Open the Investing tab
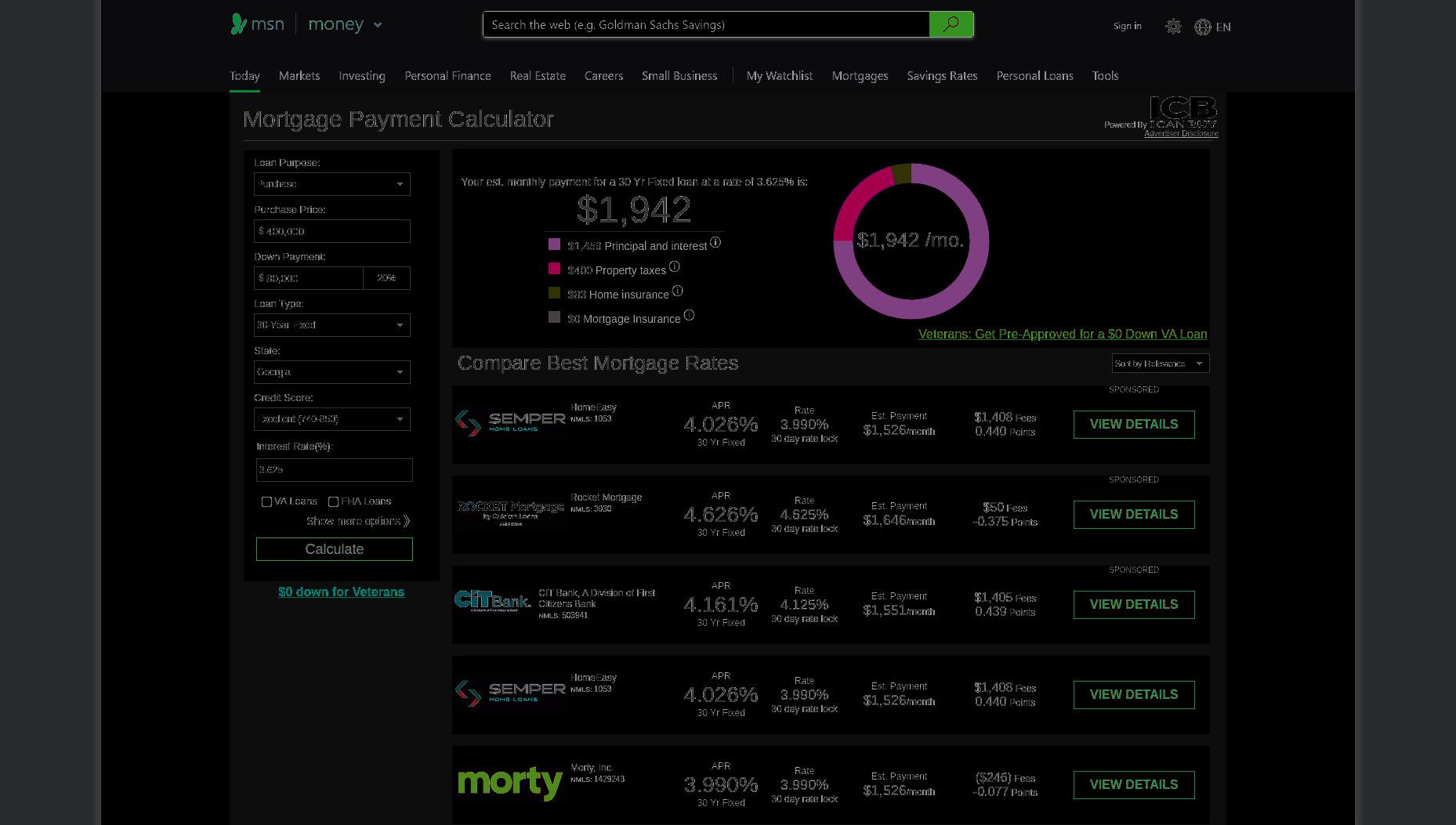The image size is (1456, 825). click(362, 76)
